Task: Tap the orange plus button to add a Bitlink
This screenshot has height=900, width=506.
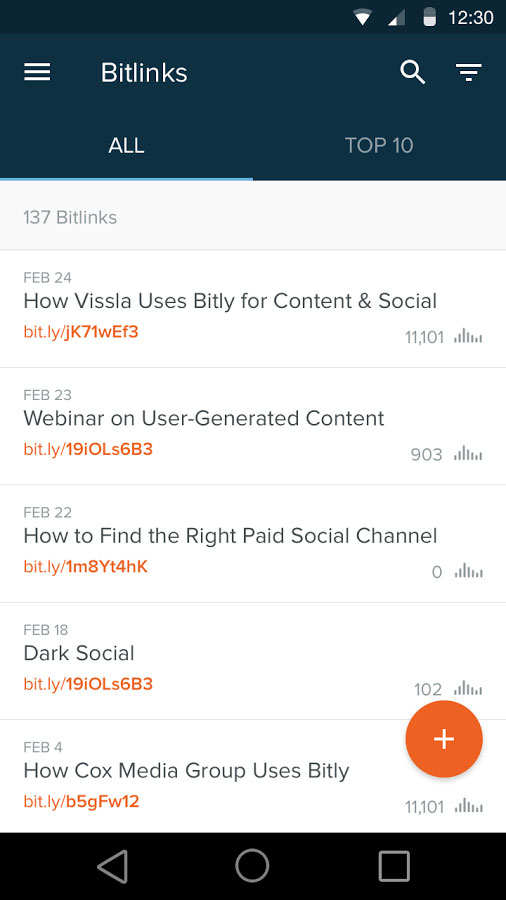Action: (x=444, y=739)
